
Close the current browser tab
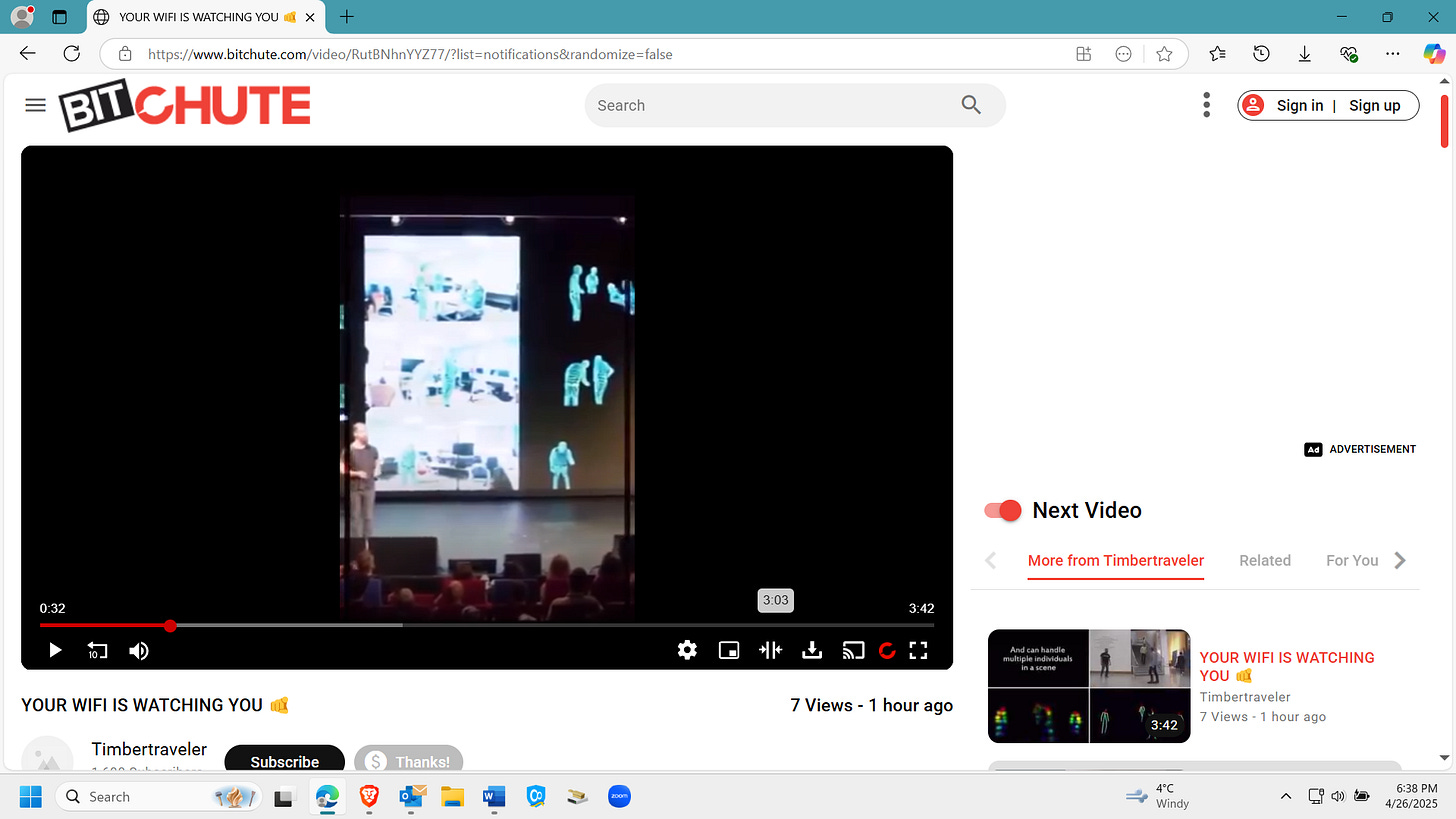(310, 17)
